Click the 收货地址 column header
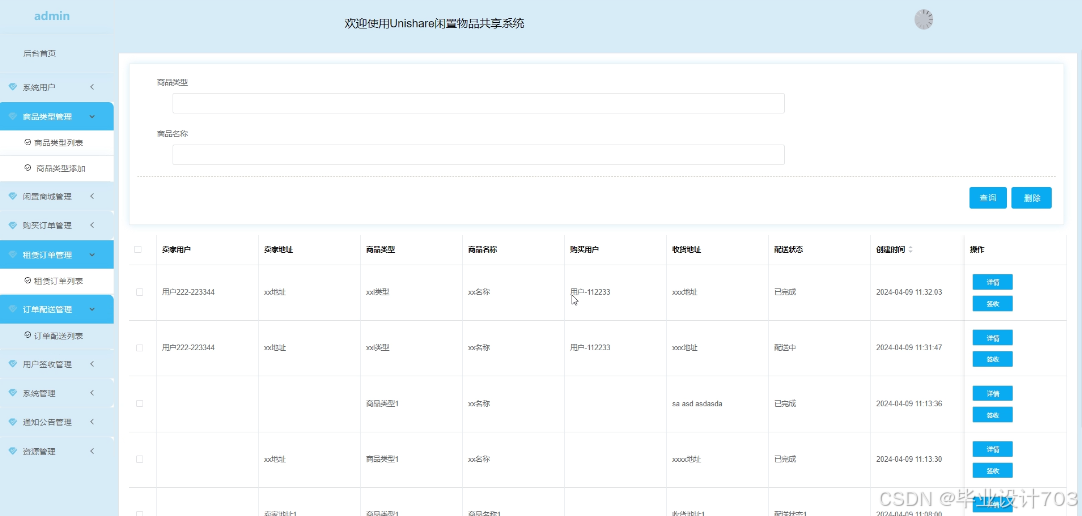This screenshot has width=1082, height=516. pyautogui.click(x=686, y=250)
